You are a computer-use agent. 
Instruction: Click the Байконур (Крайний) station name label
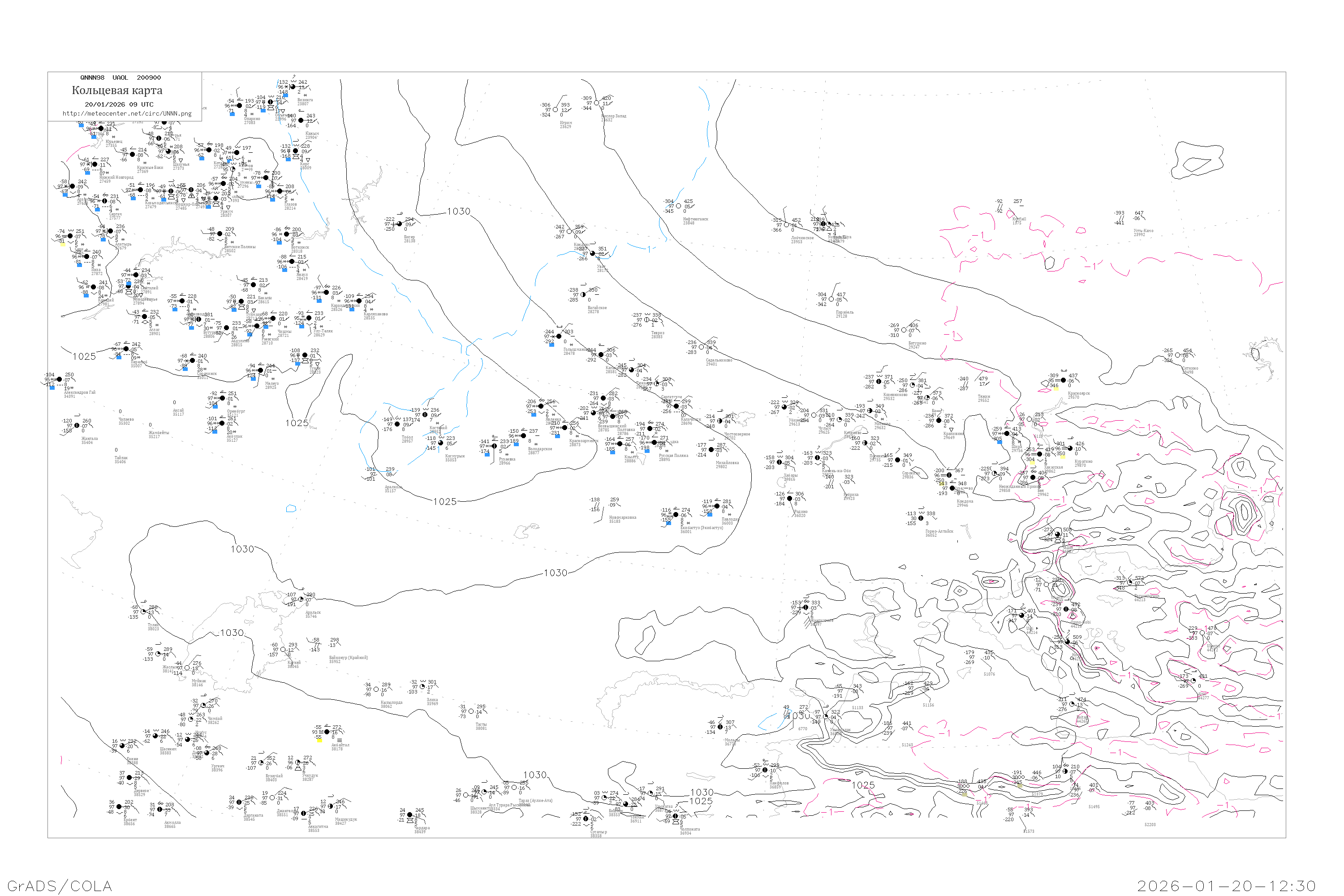pos(348,658)
